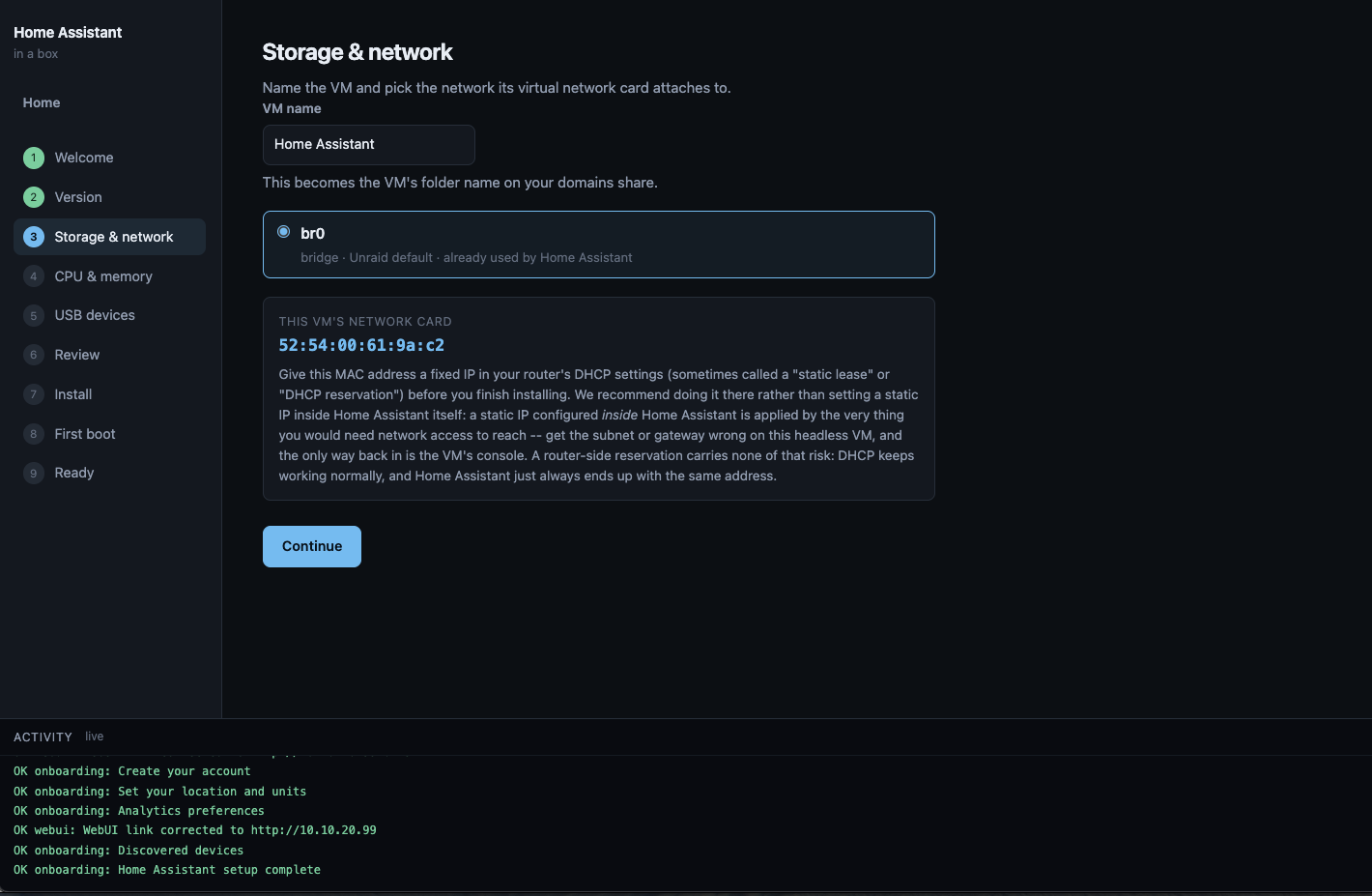Click log line Create your account
1372x896 pixels.
pos(132,771)
